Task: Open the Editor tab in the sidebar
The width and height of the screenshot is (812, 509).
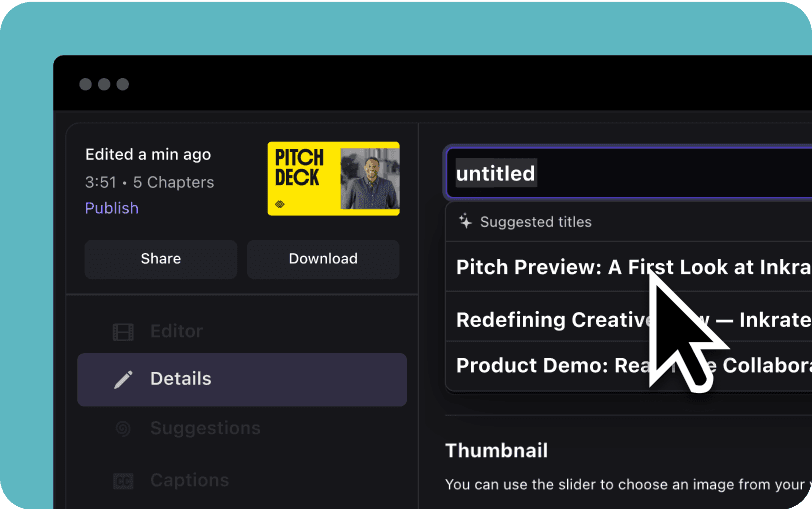Action: [x=176, y=331]
